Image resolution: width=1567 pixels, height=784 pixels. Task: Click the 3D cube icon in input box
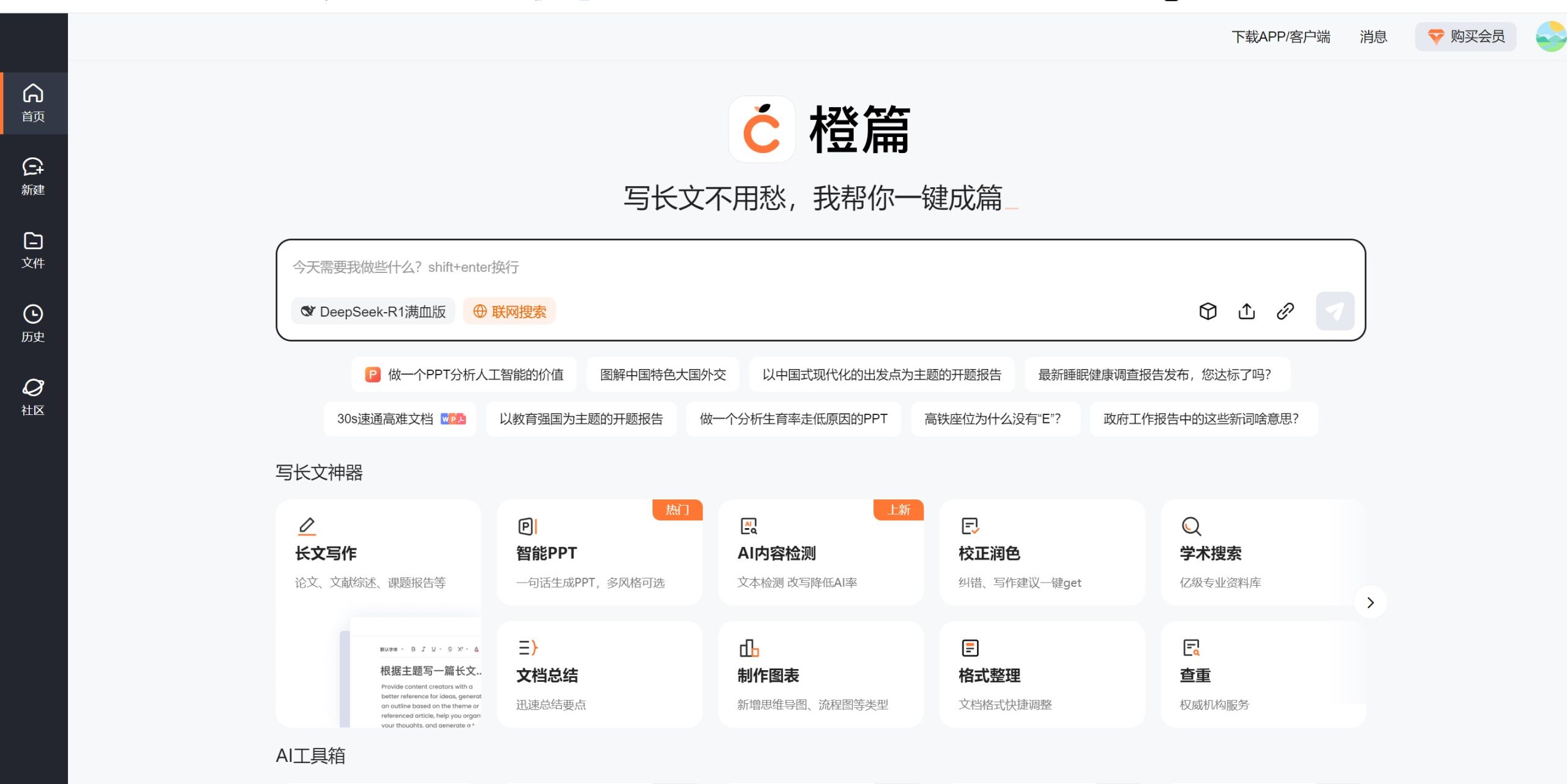coord(1208,311)
